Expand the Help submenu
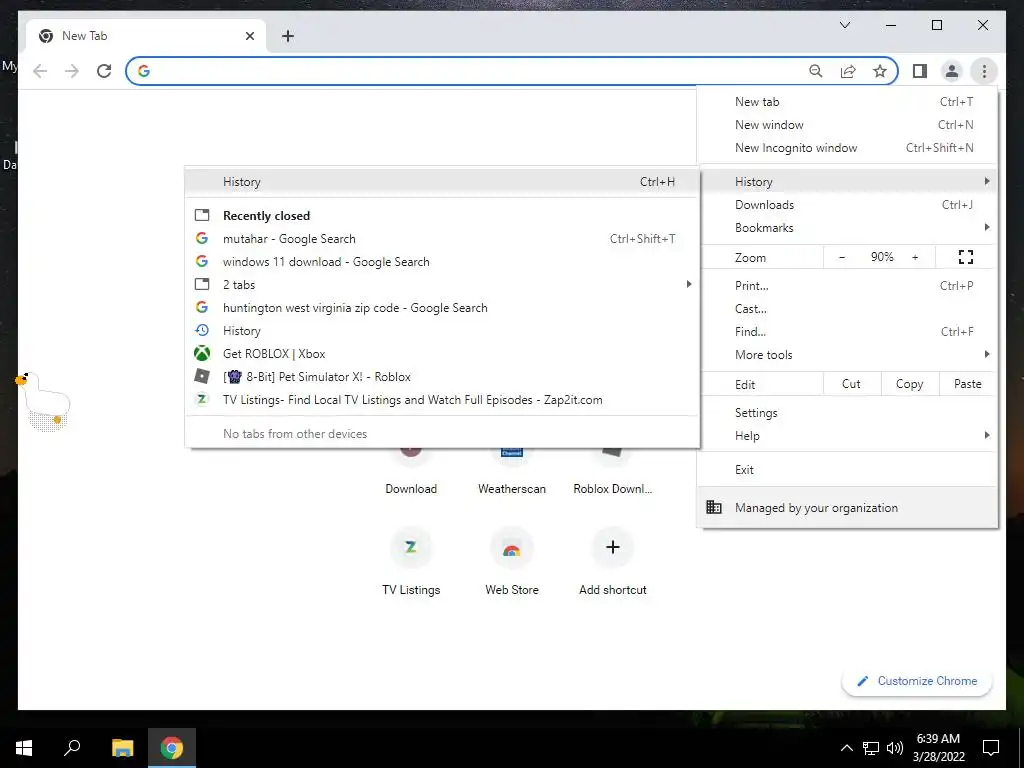1024x768 pixels. point(847,436)
